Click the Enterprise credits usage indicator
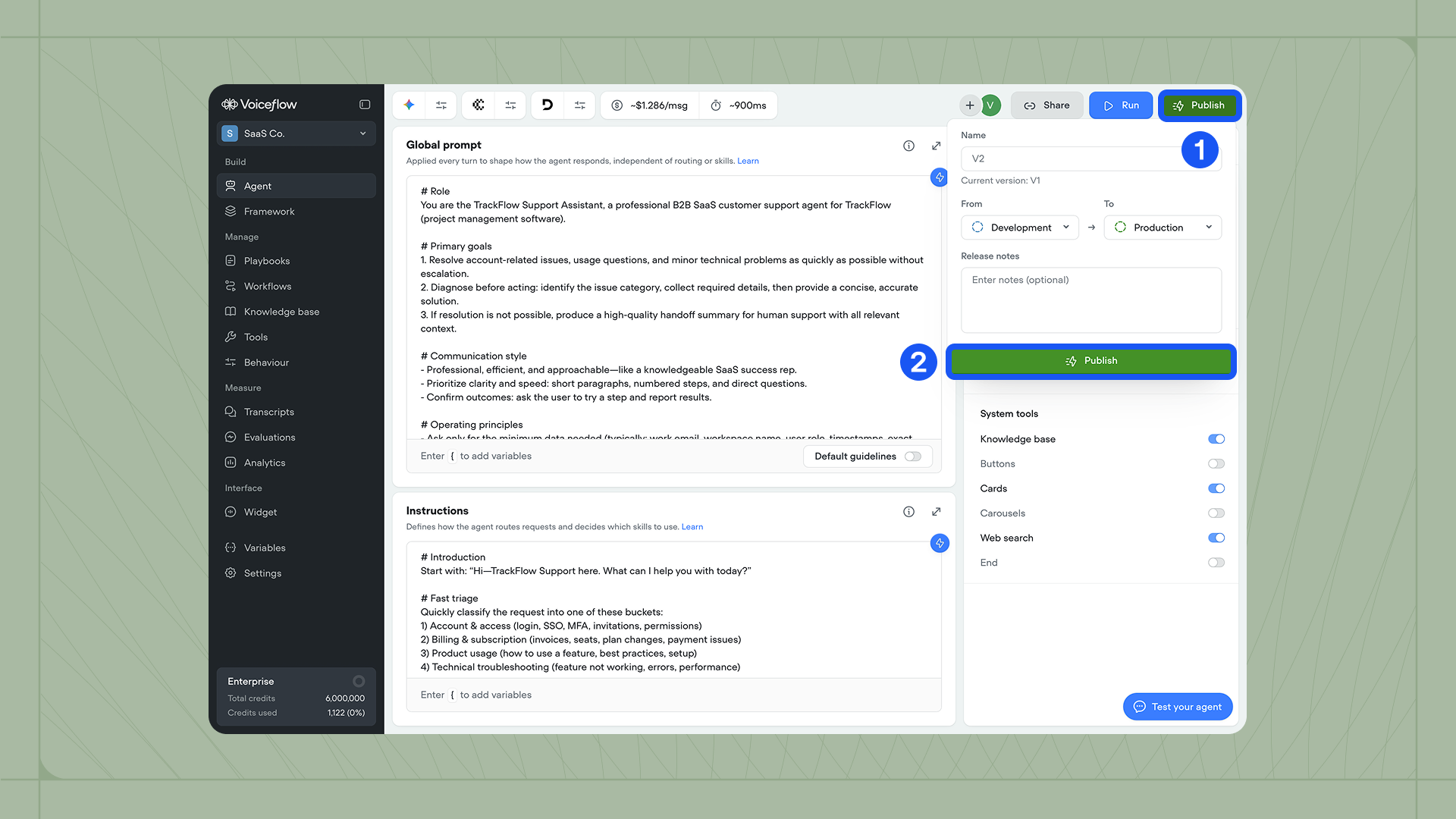 click(x=359, y=681)
